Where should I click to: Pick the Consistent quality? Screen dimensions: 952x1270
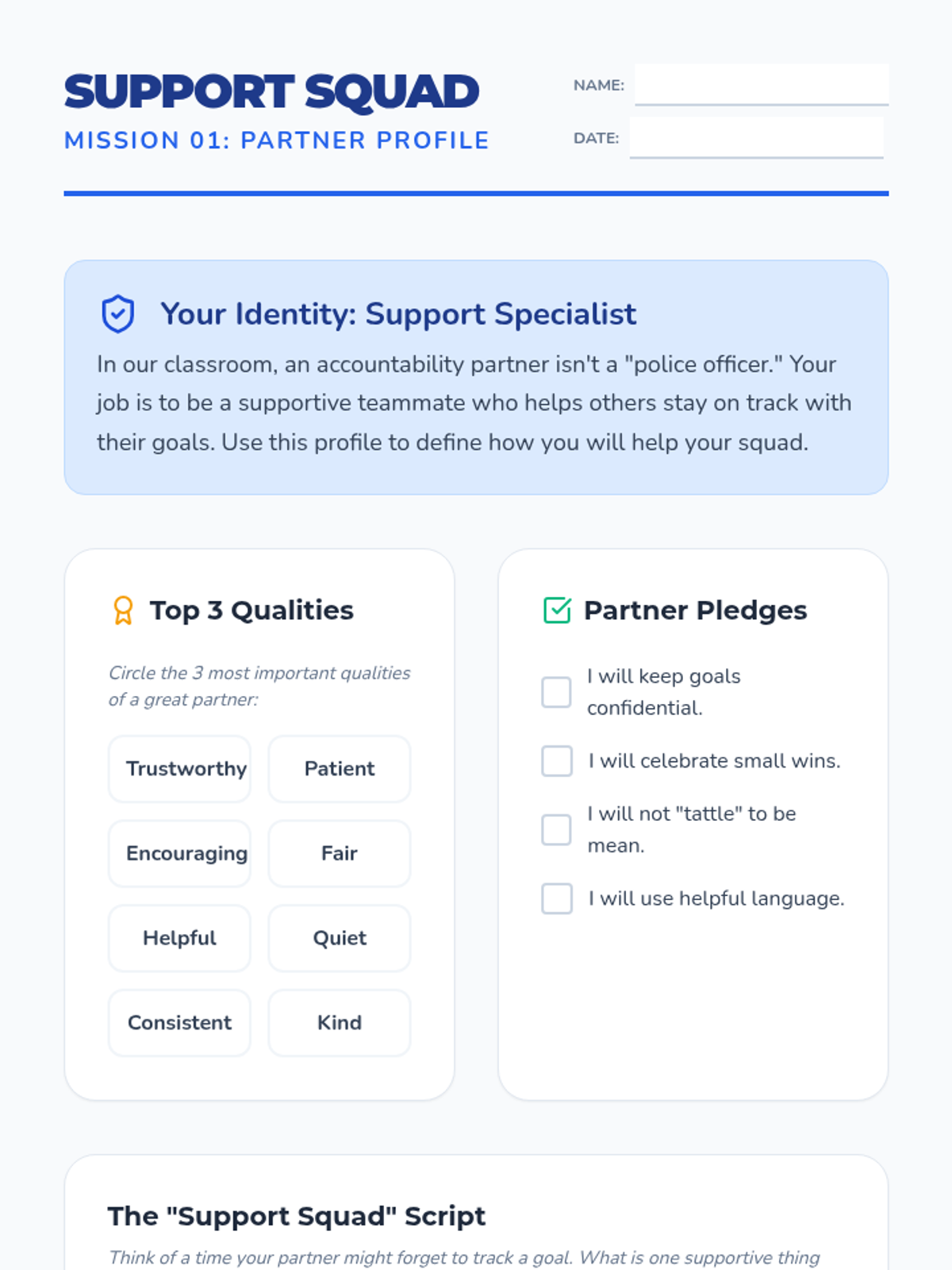click(180, 1022)
